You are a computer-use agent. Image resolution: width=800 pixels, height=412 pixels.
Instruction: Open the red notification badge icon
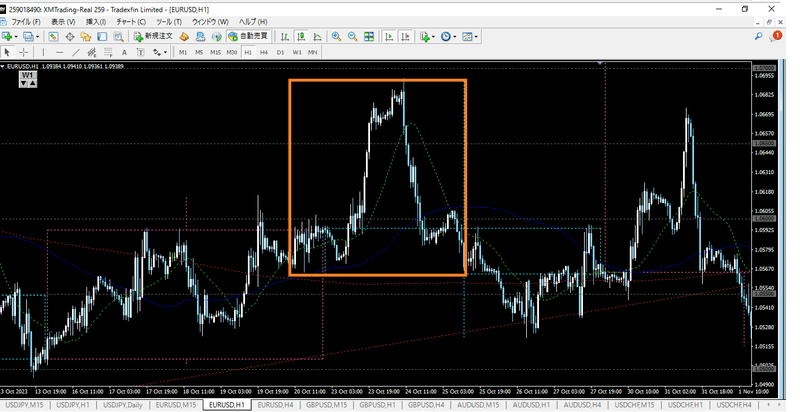pyautogui.click(x=776, y=36)
